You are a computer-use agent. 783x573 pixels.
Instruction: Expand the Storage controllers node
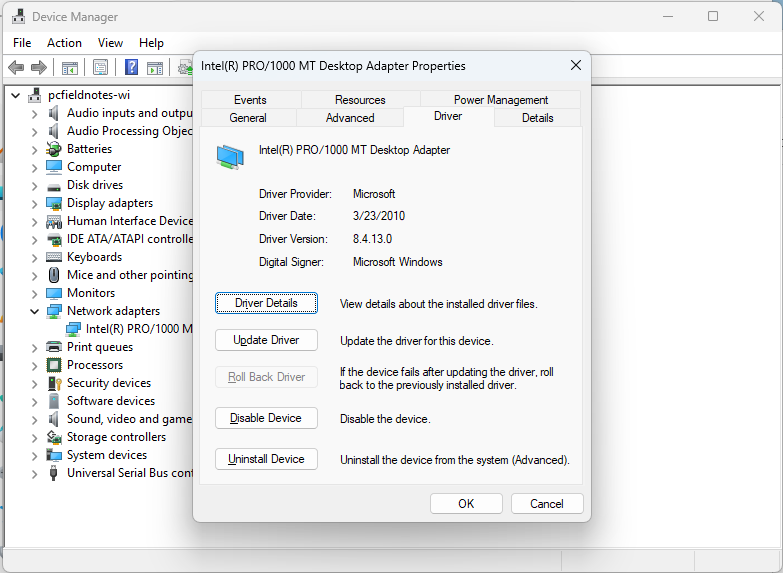[x=34, y=438]
